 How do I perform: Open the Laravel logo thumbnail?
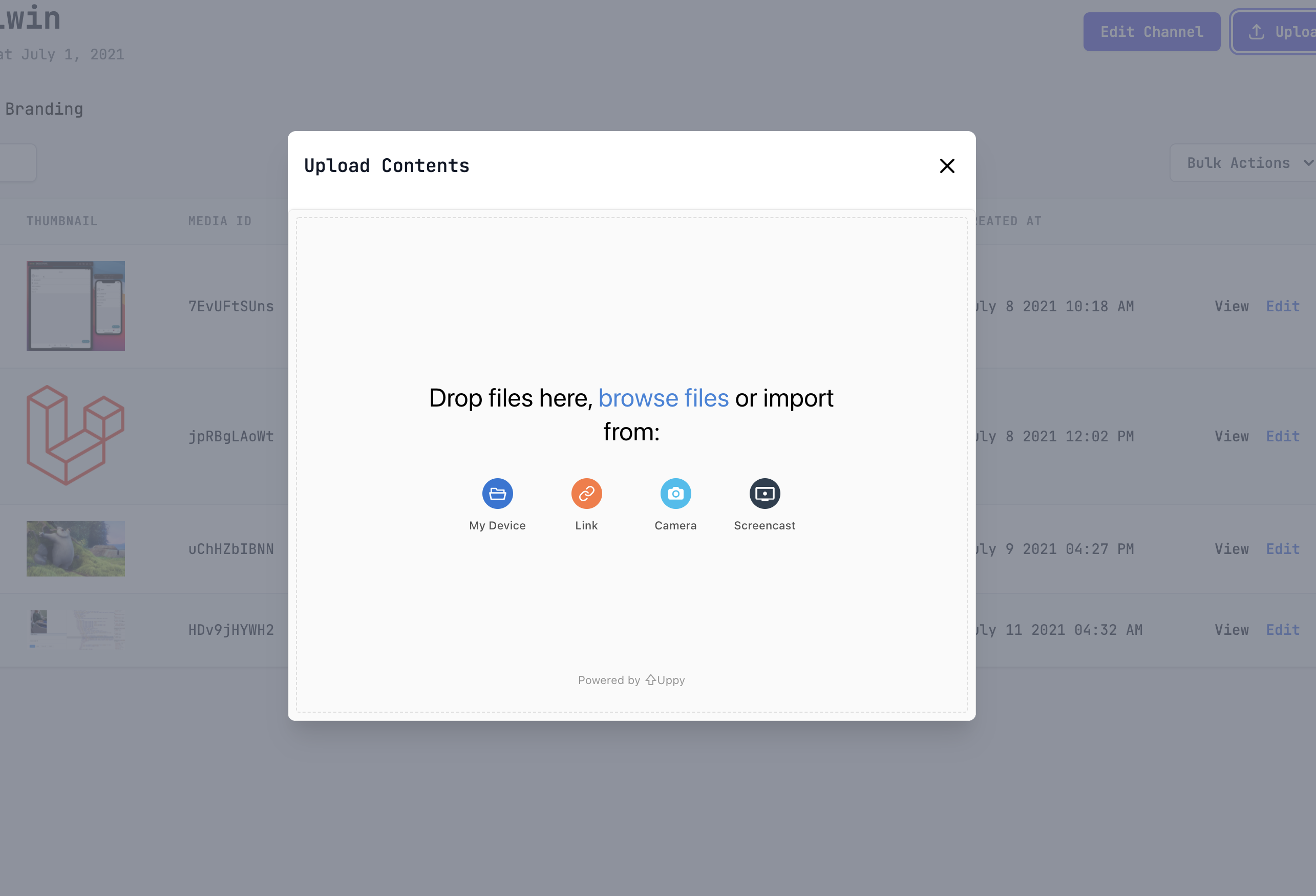click(75, 435)
